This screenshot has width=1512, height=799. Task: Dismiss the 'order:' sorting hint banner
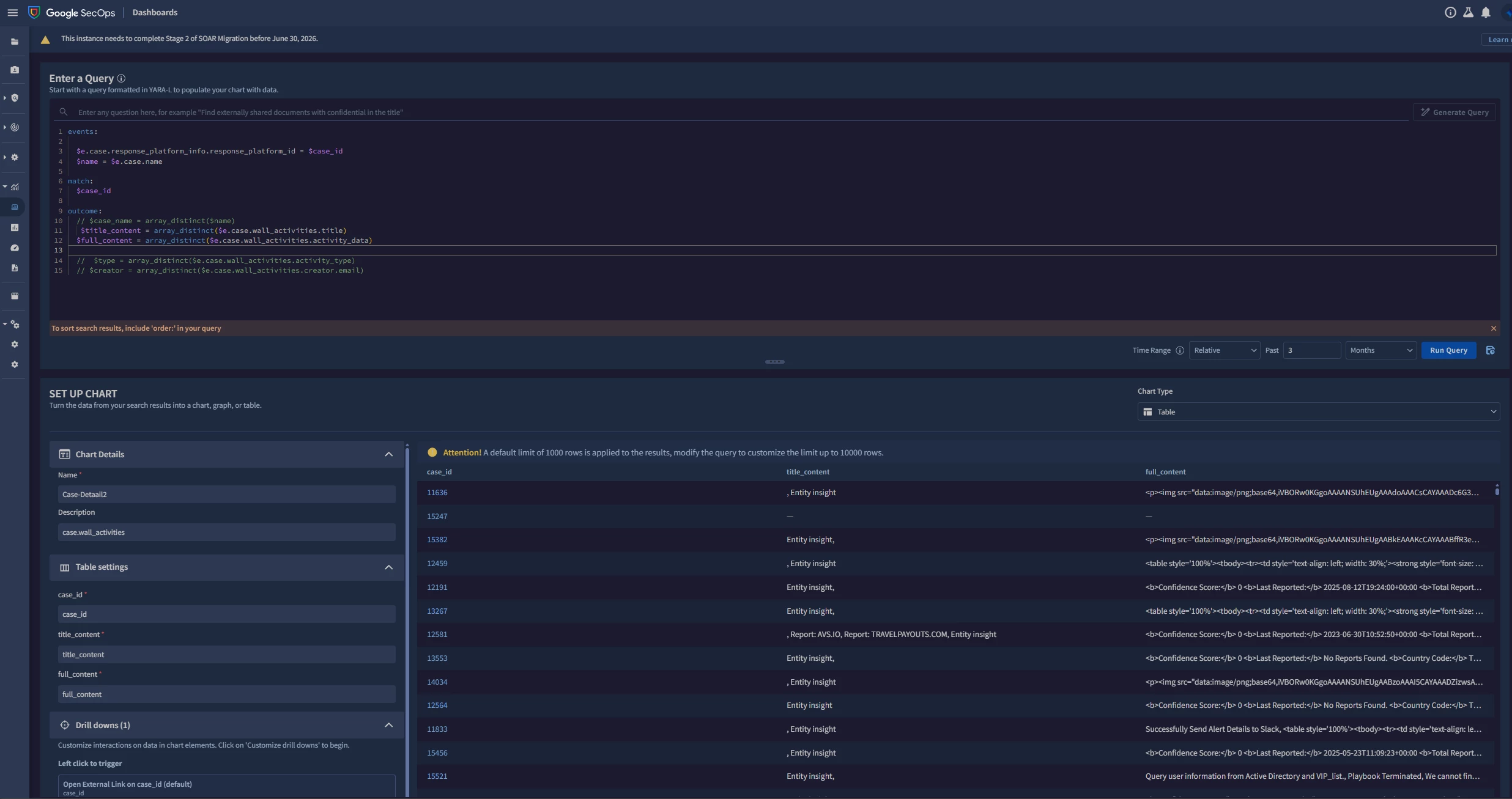click(1493, 328)
